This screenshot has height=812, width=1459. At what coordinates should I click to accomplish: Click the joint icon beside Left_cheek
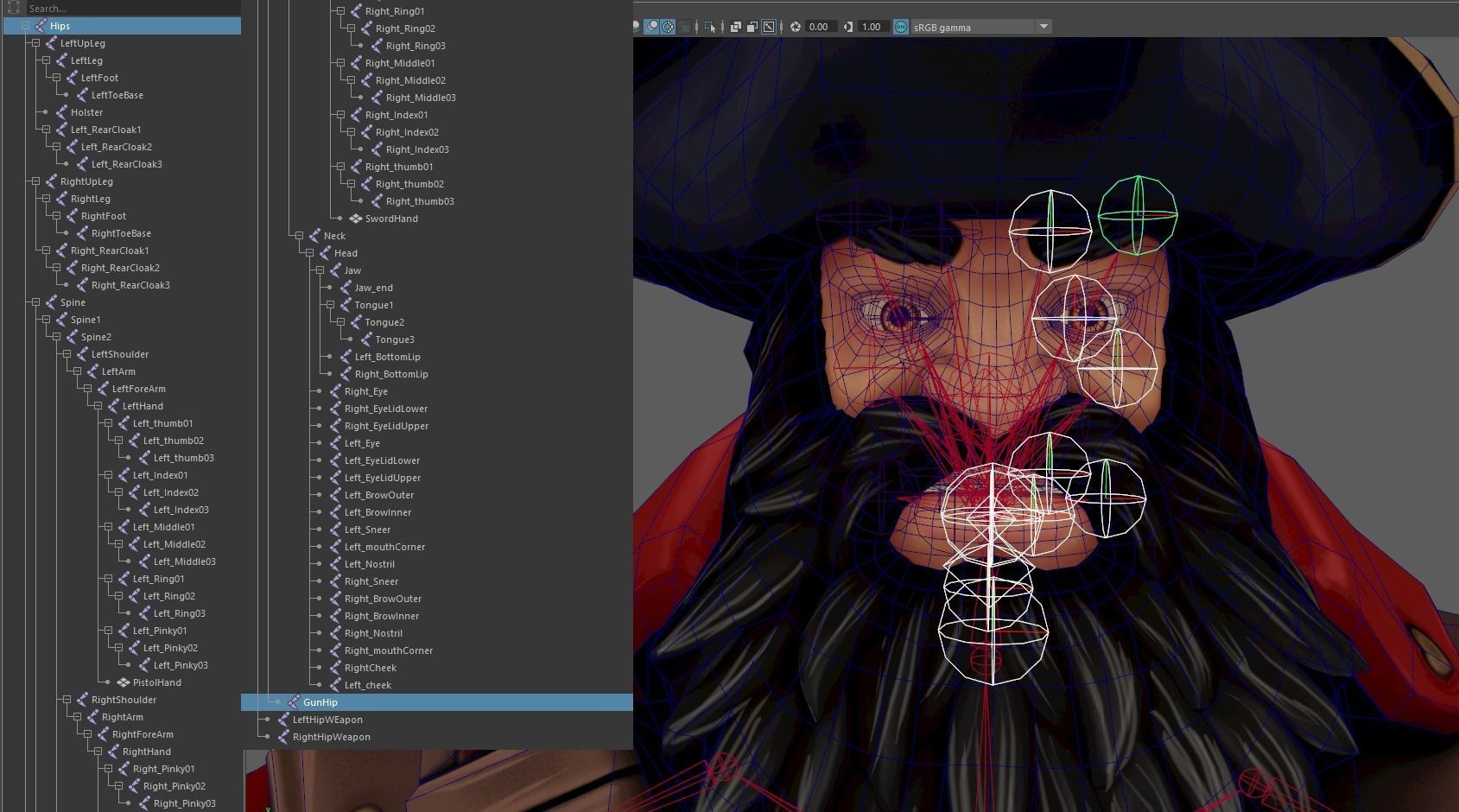point(335,685)
